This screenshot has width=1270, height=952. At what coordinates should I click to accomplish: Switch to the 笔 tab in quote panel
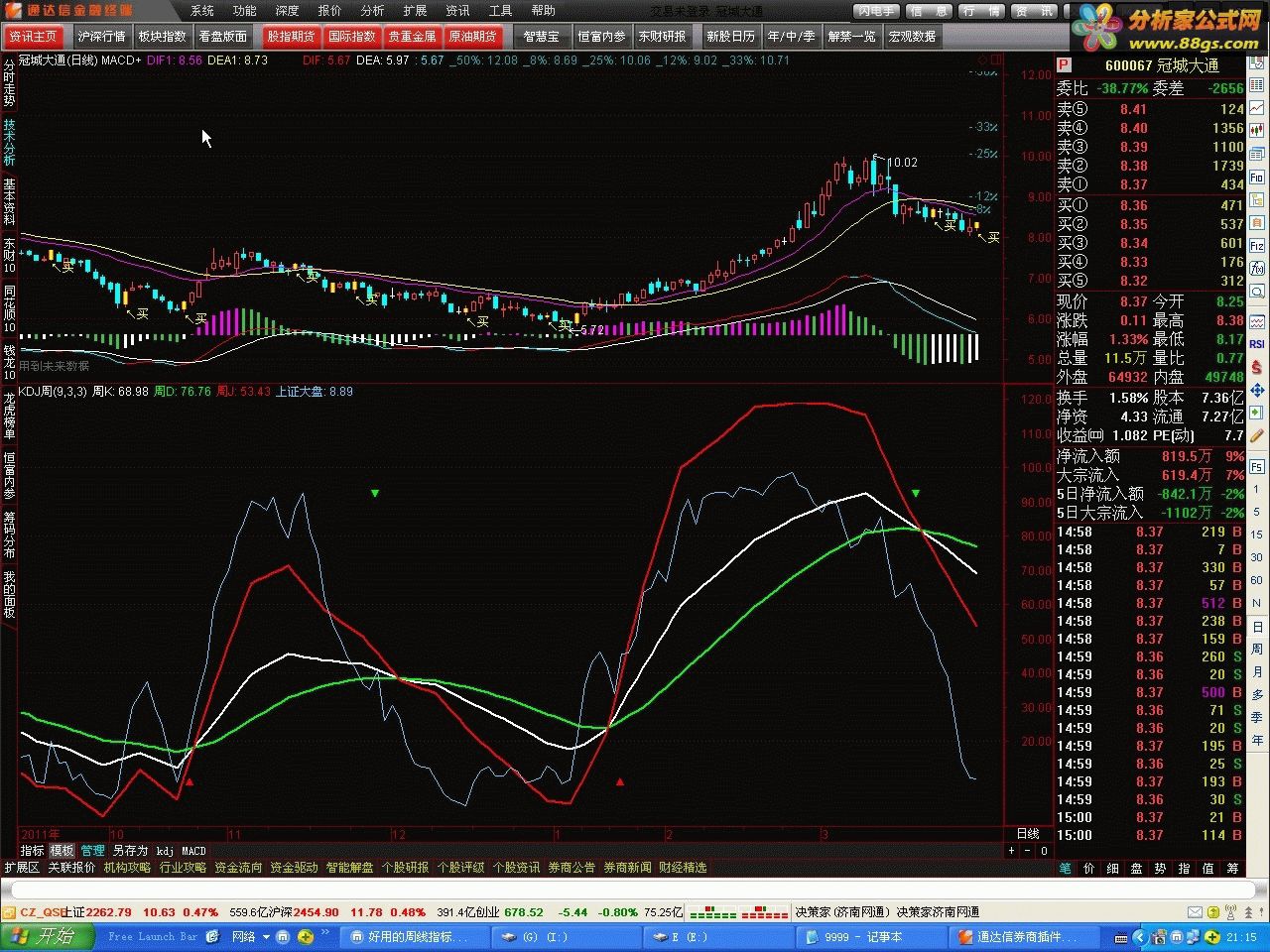click(1066, 869)
